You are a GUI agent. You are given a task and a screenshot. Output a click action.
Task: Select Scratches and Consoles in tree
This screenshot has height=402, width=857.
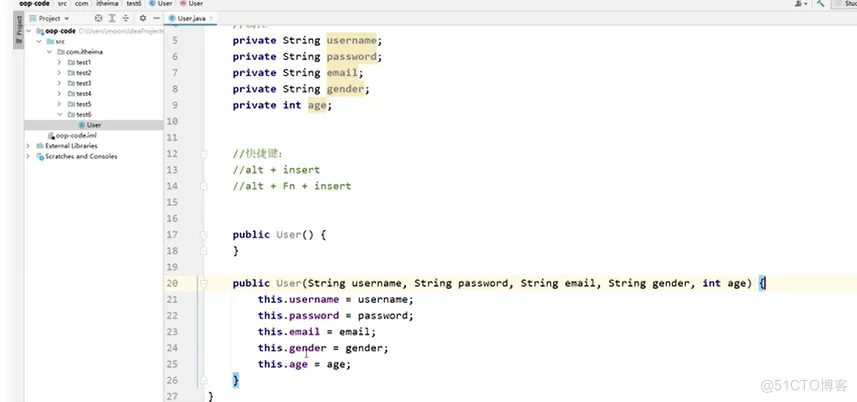tap(81, 156)
